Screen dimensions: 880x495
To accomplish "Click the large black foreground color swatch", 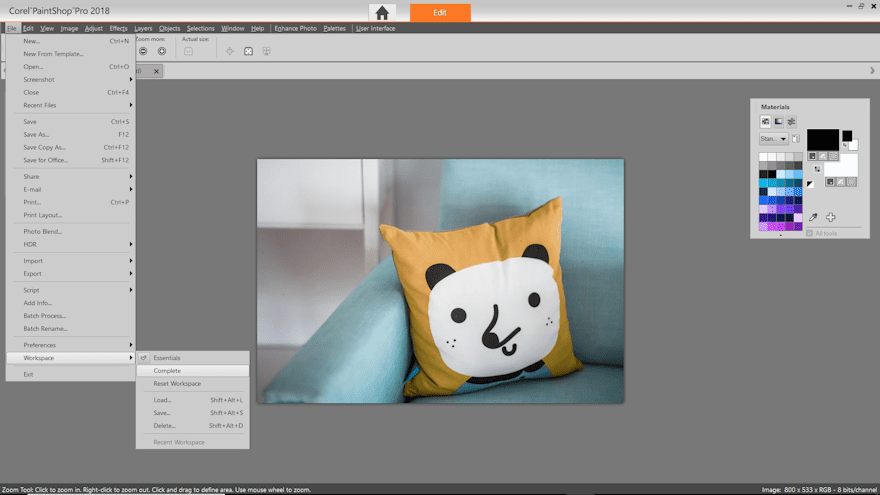I will [x=822, y=139].
